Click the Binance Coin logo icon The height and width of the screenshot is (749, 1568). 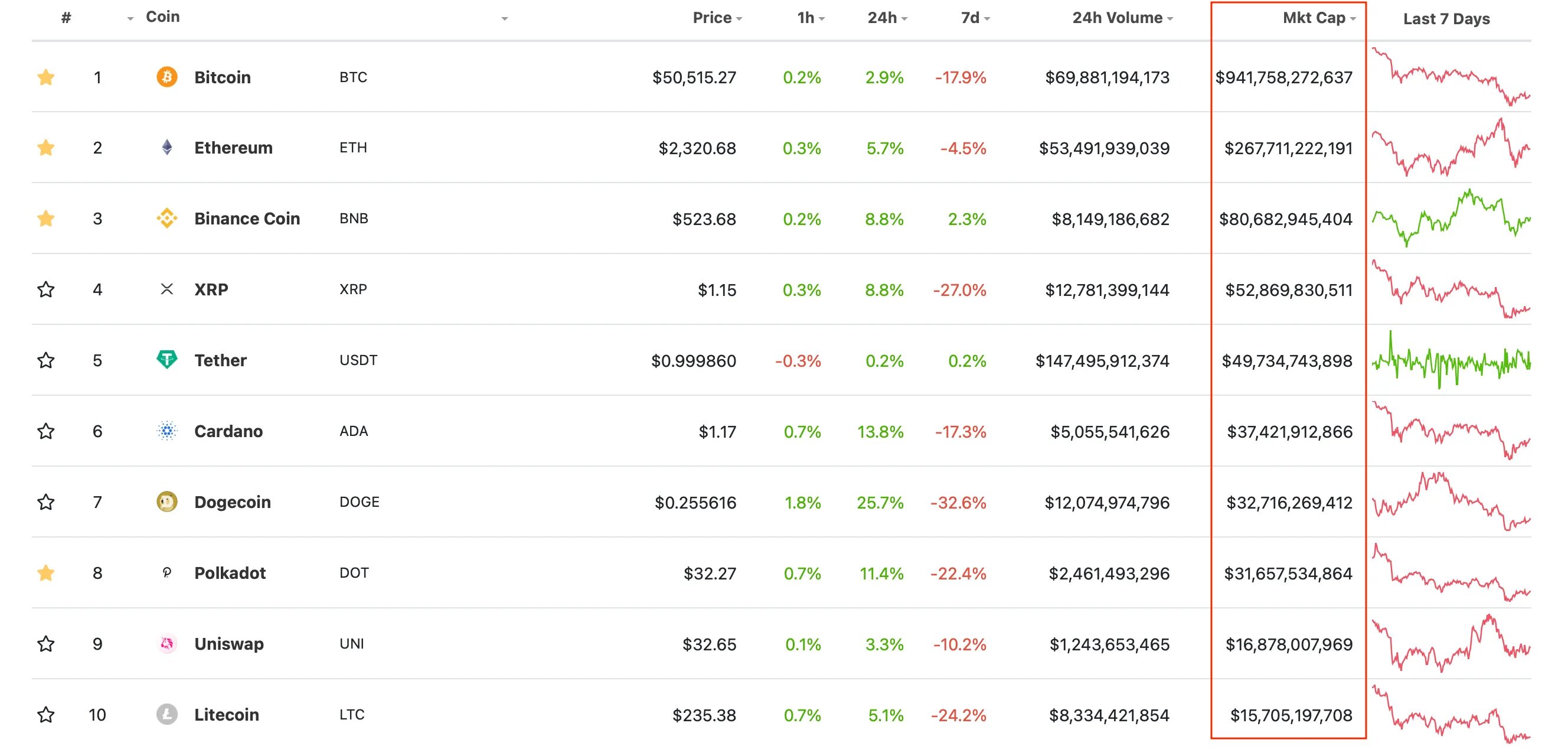tap(167, 218)
